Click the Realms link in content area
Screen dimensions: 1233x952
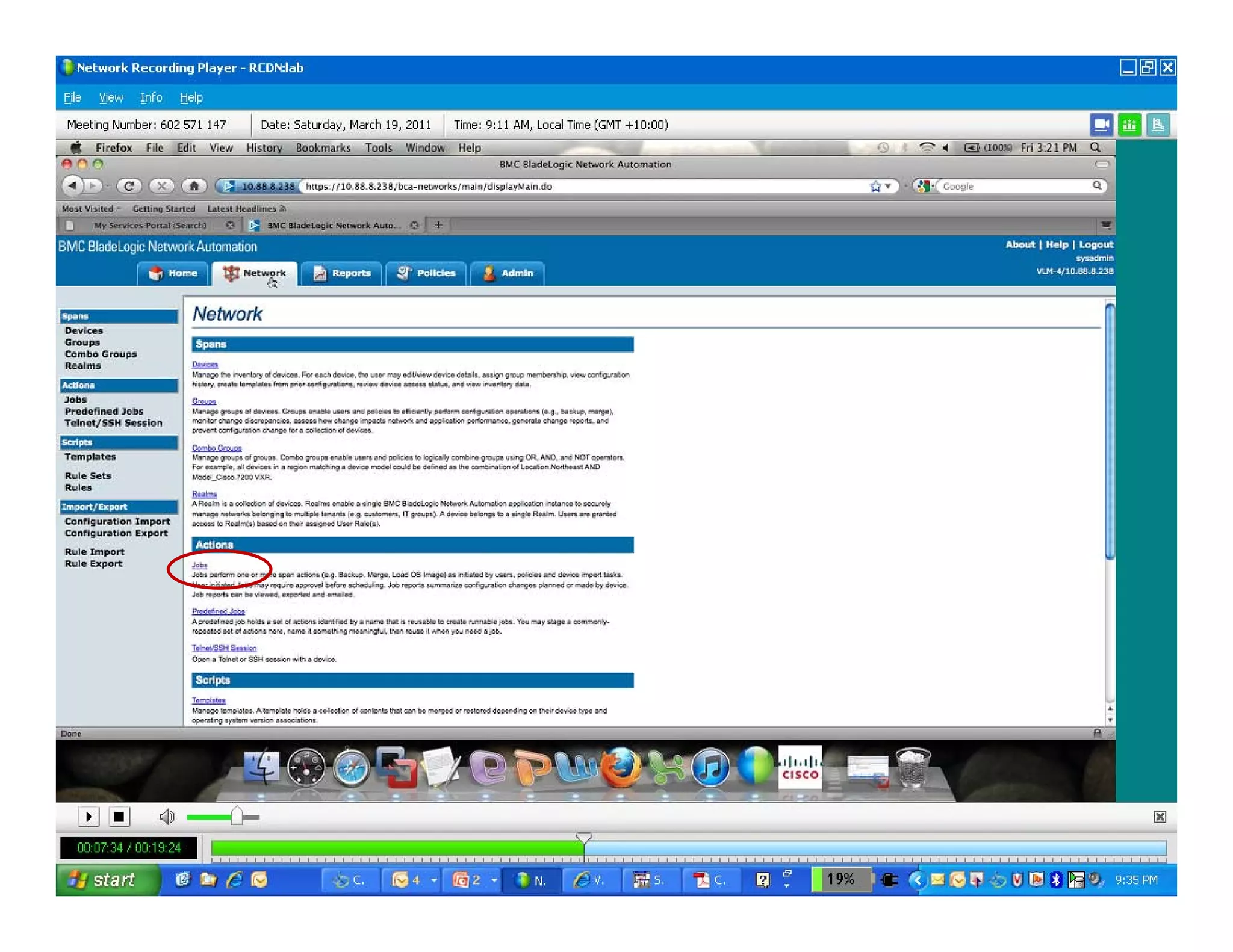204,494
